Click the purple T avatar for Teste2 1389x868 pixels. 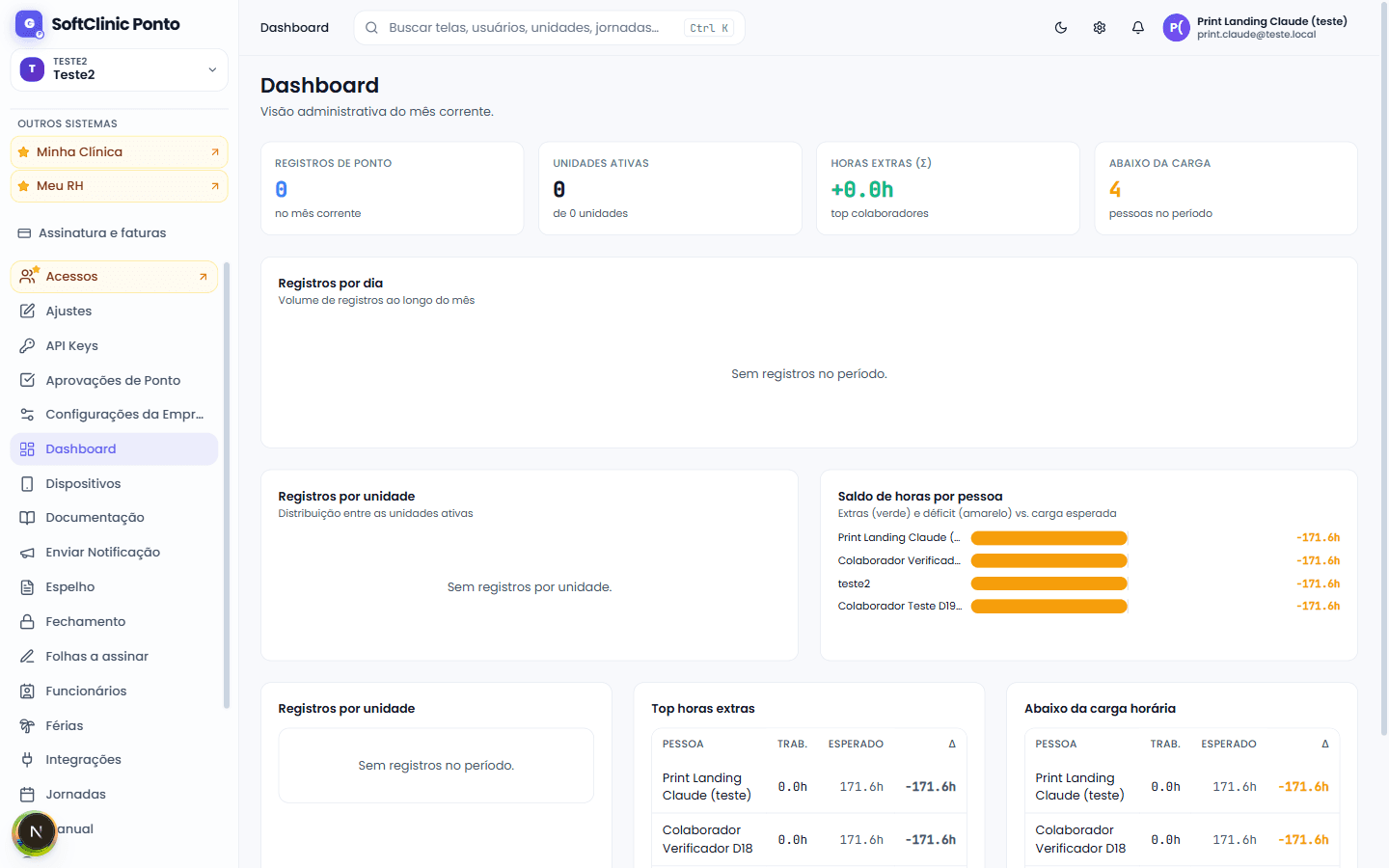(33, 69)
